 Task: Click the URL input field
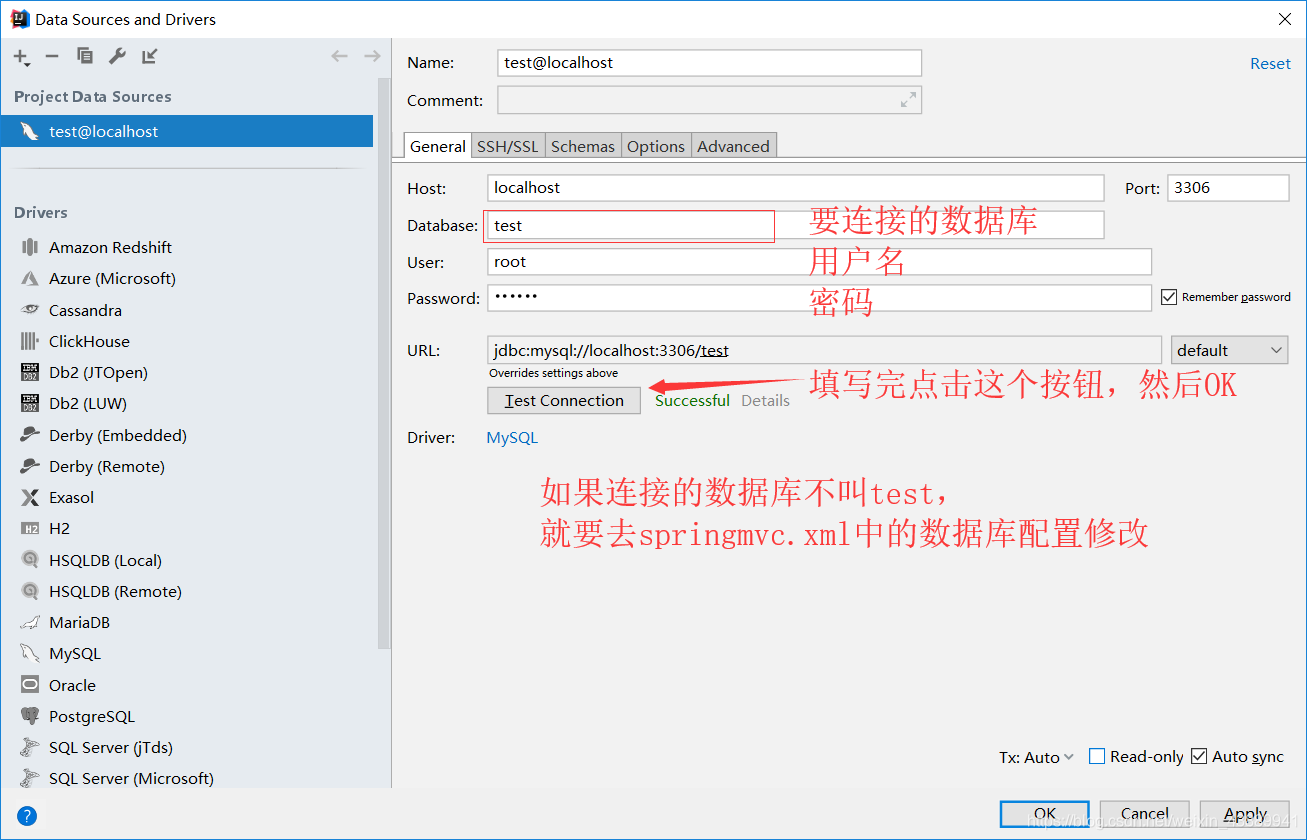click(x=825, y=350)
